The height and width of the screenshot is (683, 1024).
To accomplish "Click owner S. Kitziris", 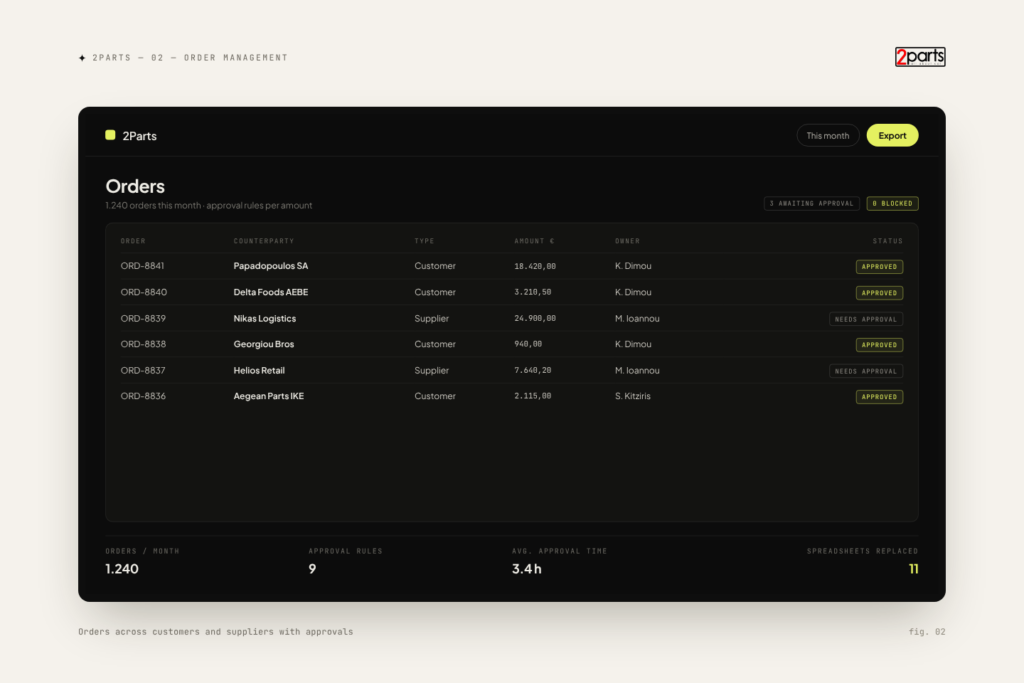I will point(632,396).
